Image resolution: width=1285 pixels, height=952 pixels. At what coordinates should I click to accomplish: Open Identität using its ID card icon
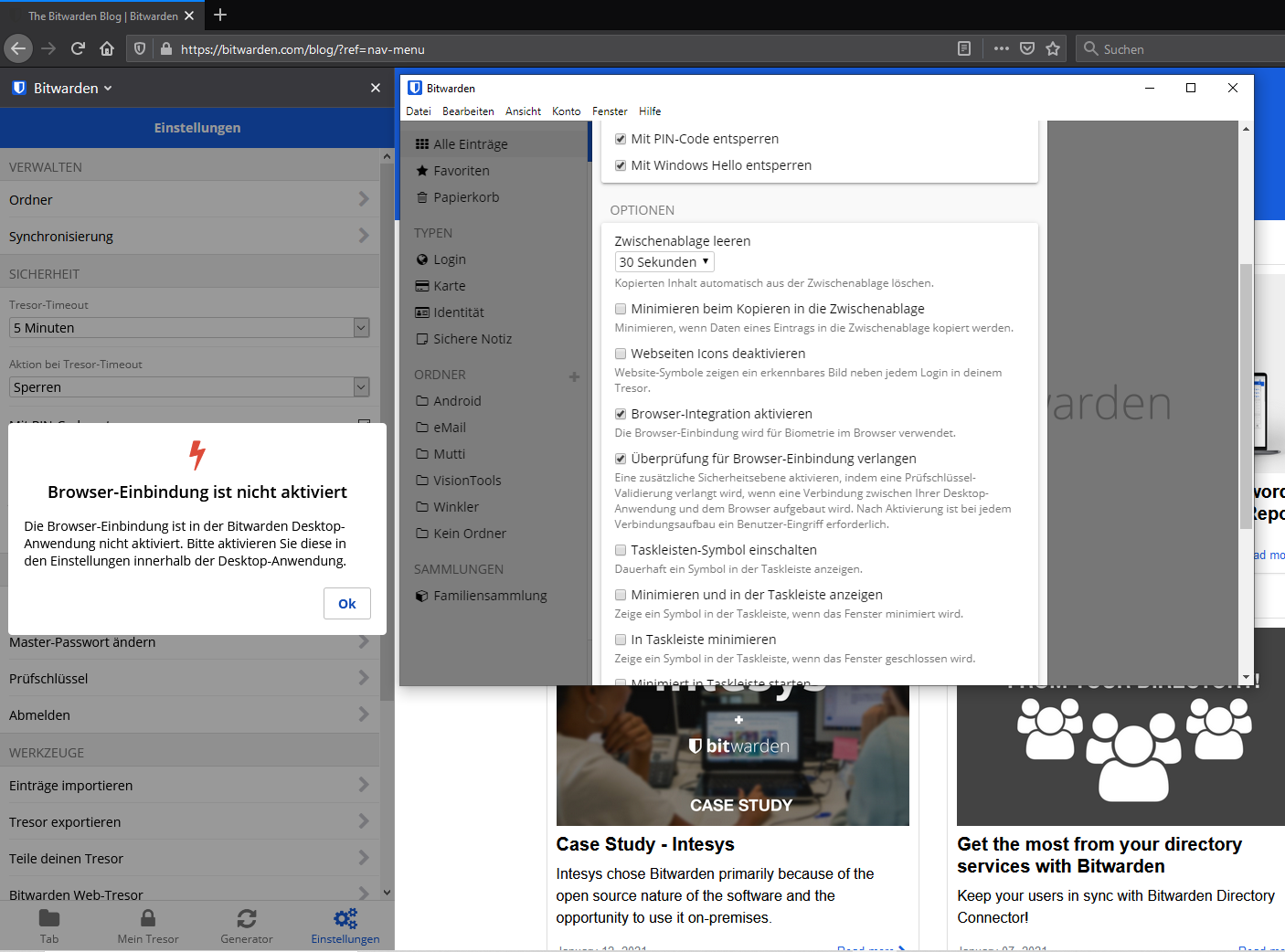pos(421,312)
